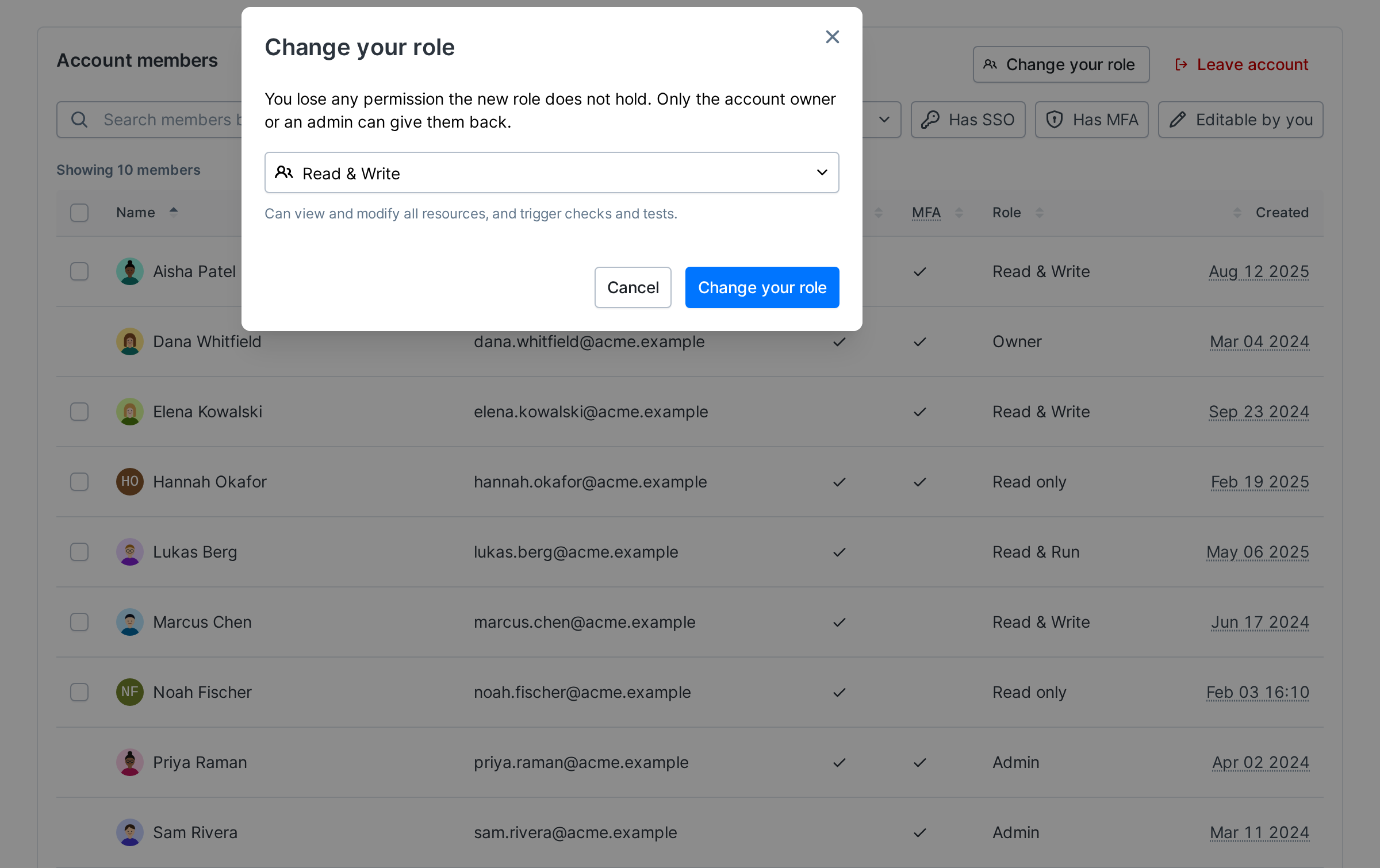
Task: Click Noah Fischer's NF avatar
Action: coord(130,692)
